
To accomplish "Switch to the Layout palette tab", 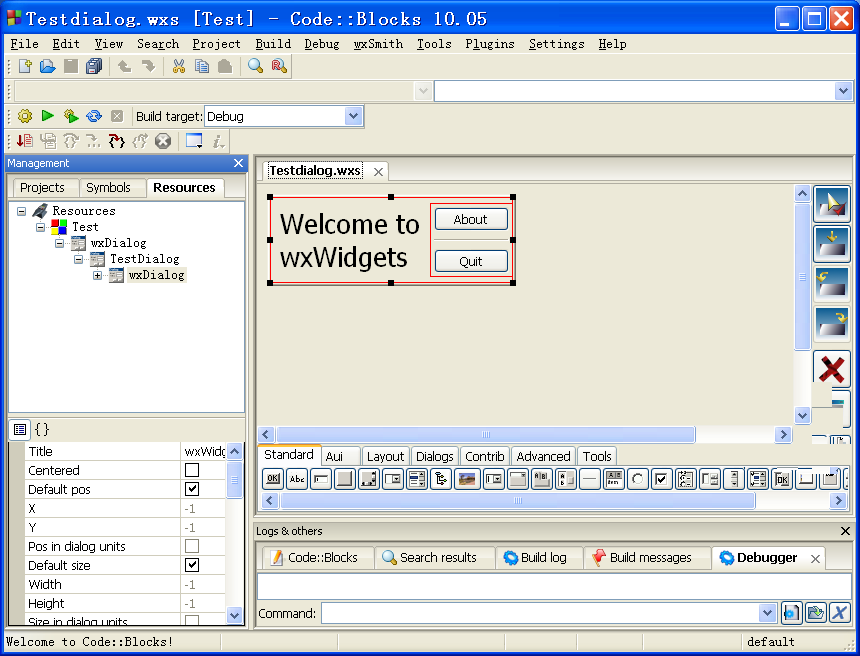I will coord(385,456).
